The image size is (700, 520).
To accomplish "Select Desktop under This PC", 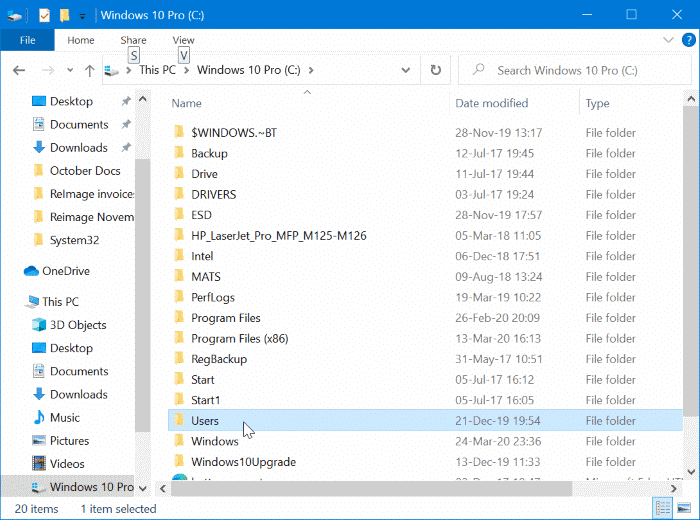I will tap(71, 348).
